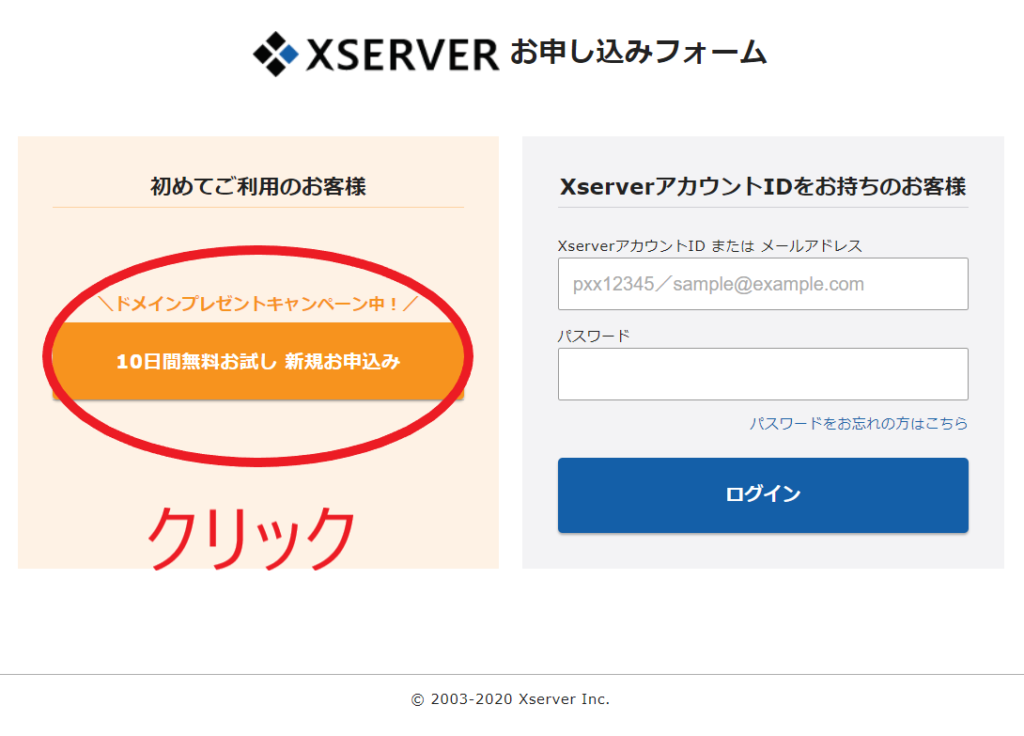Click the XserverアカウントID または メールアドレス label

(710, 246)
